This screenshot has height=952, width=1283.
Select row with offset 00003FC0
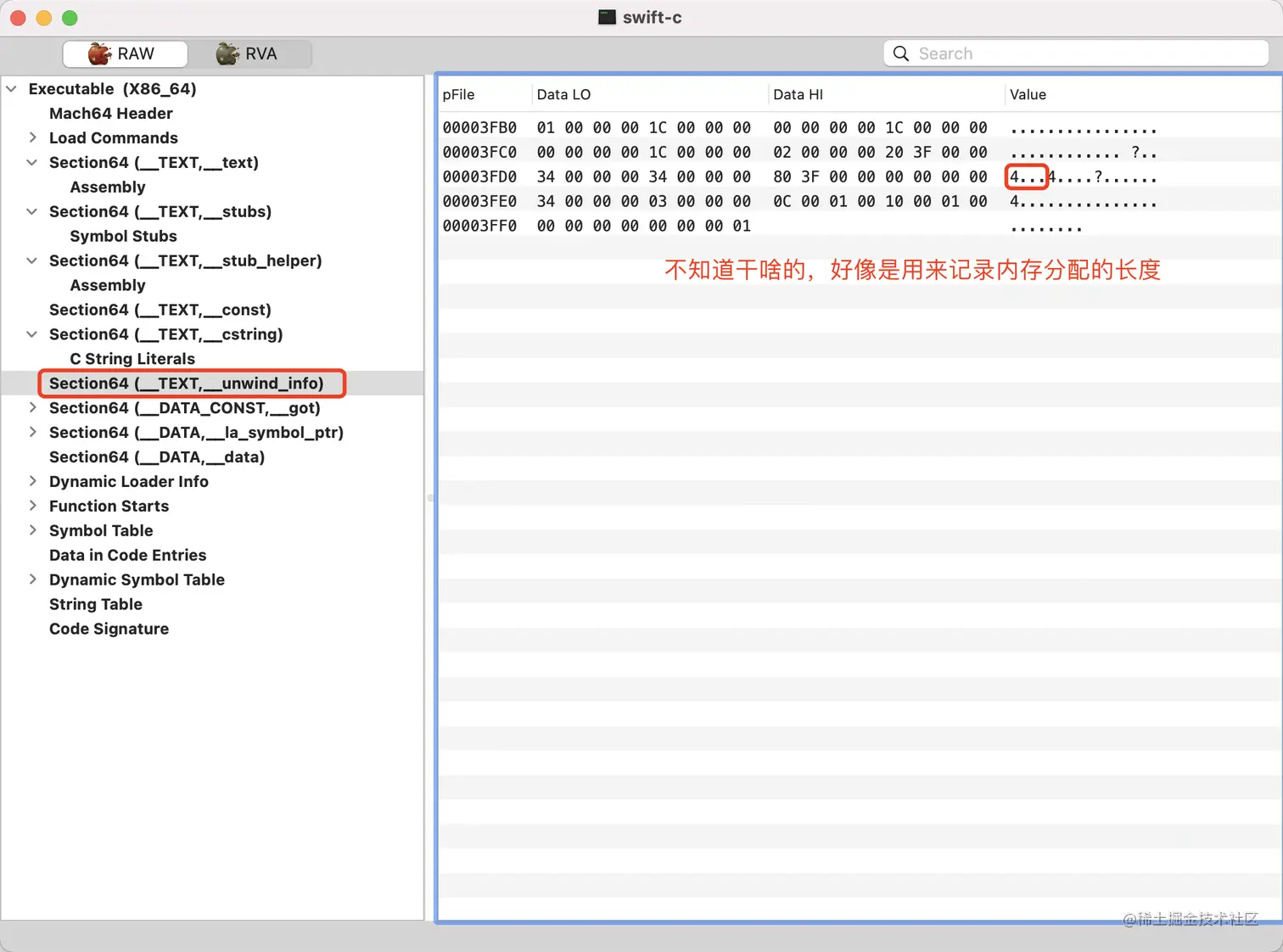(x=859, y=153)
